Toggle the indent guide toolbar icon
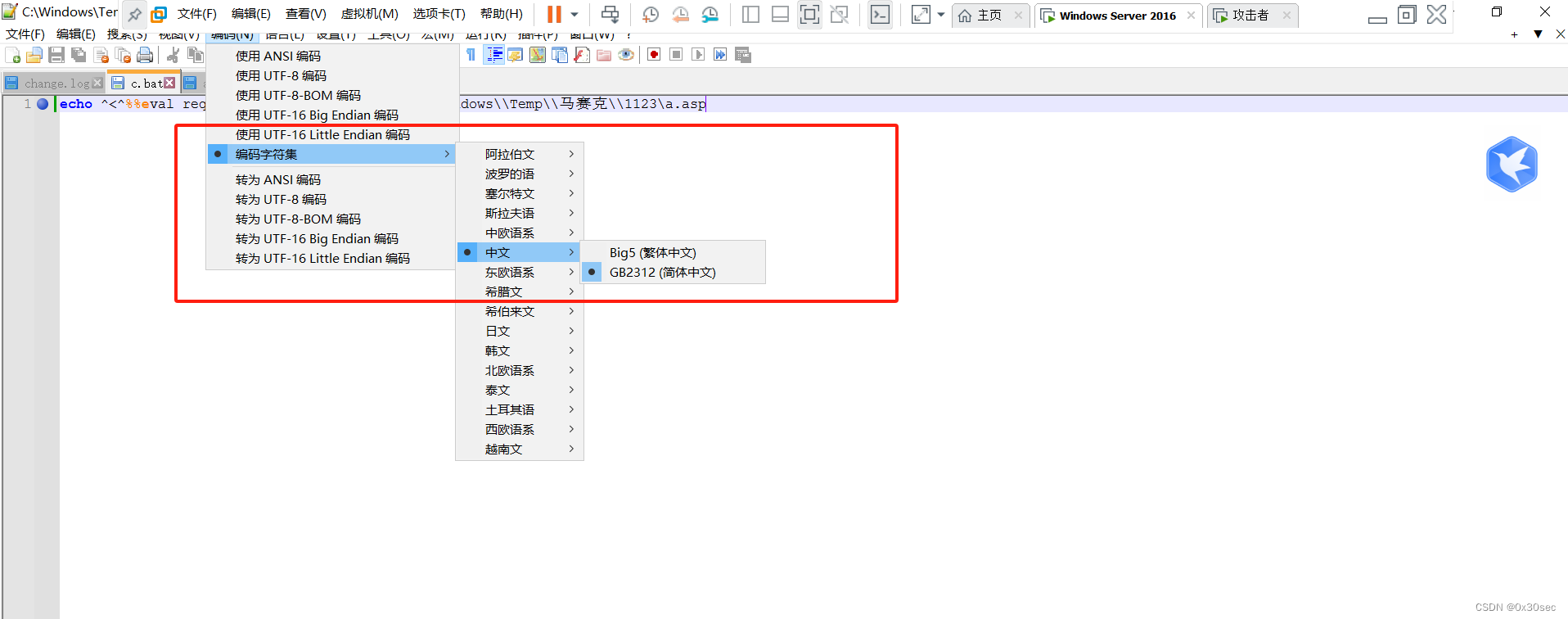Viewport: 1568px width, 619px height. pos(494,55)
